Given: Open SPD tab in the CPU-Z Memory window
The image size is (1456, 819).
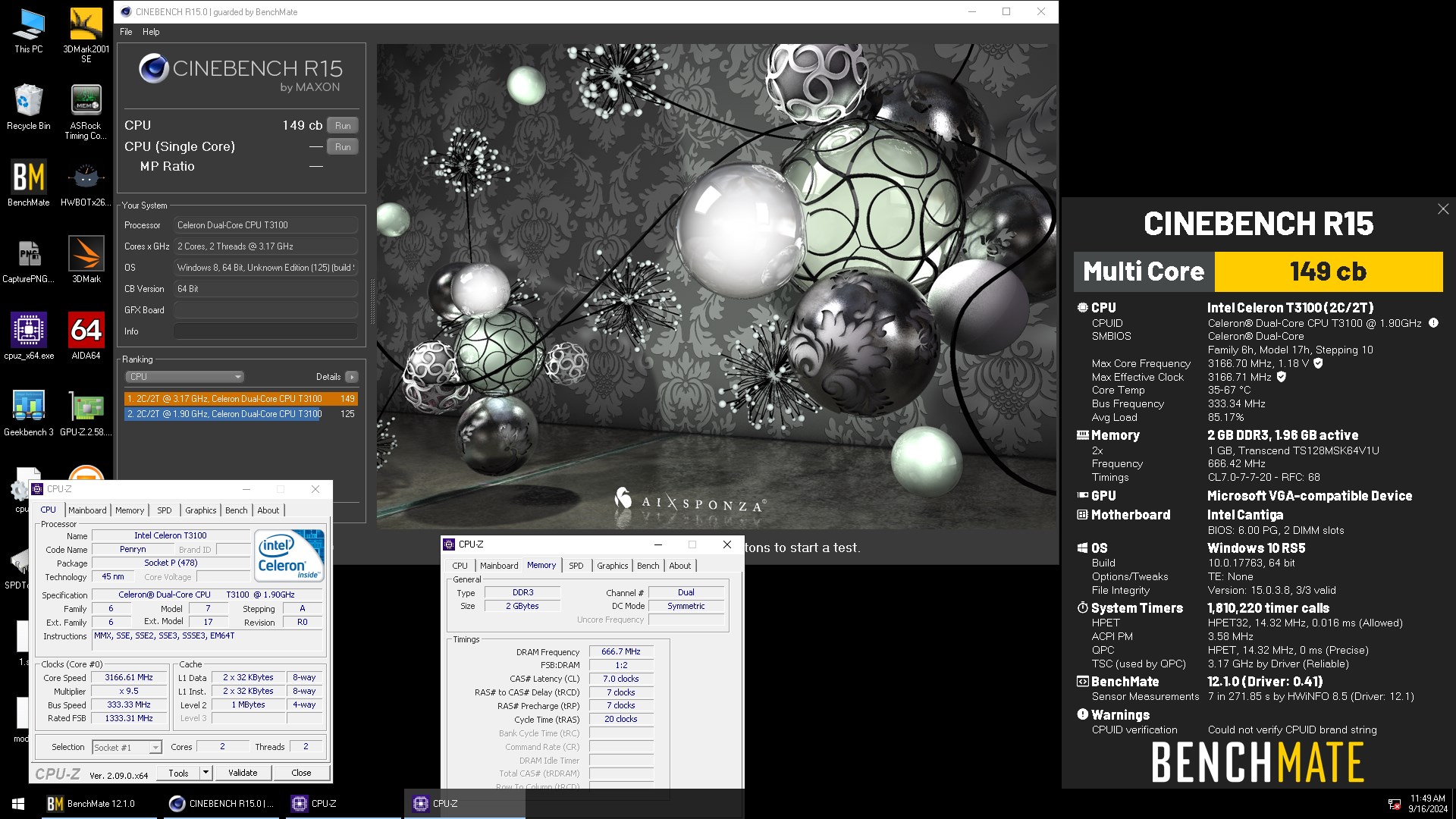Looking at the screenshot, I should pyautogui.click(x=576, y=566).
